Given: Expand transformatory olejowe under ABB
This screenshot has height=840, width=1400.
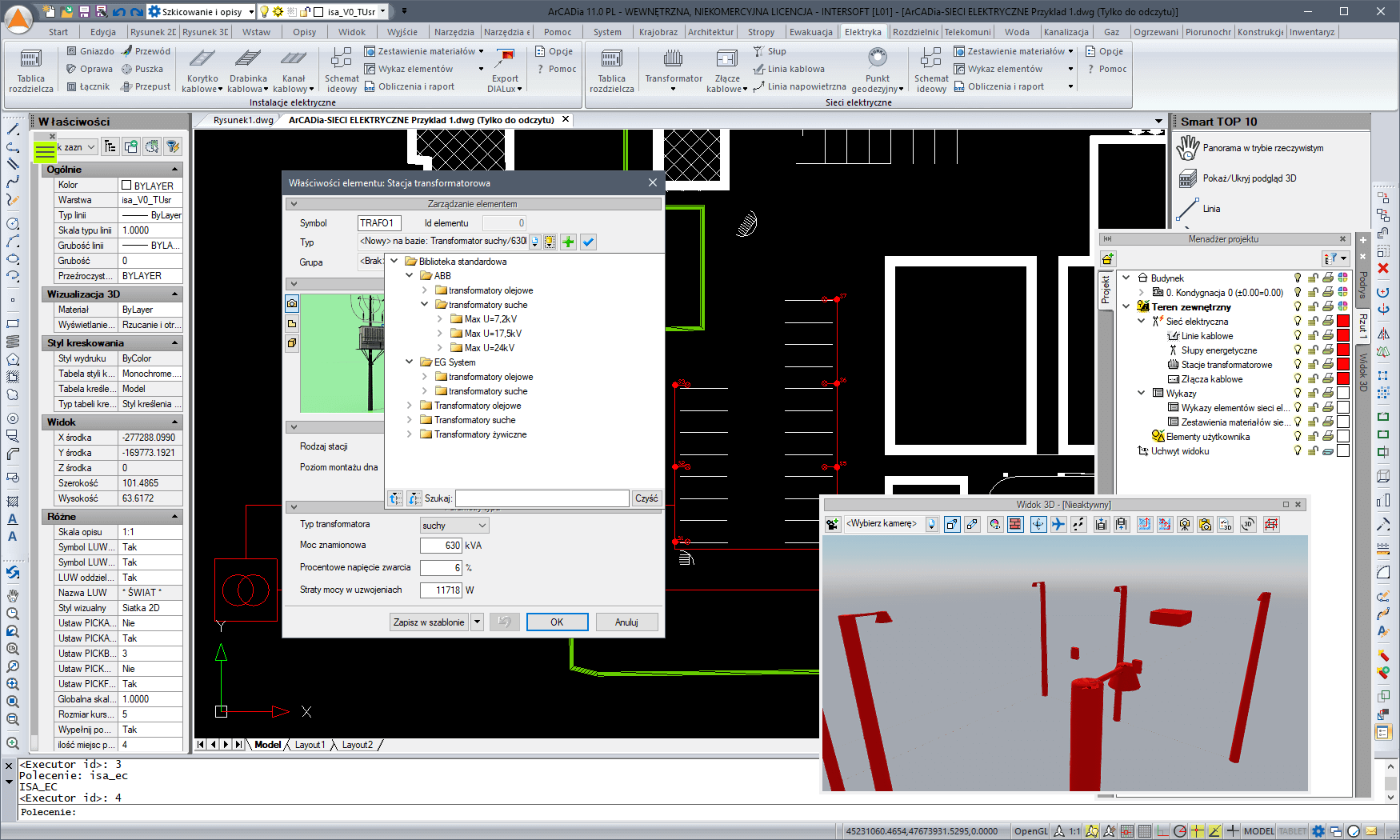Looking at the screenshot, I should pos(425,290).
